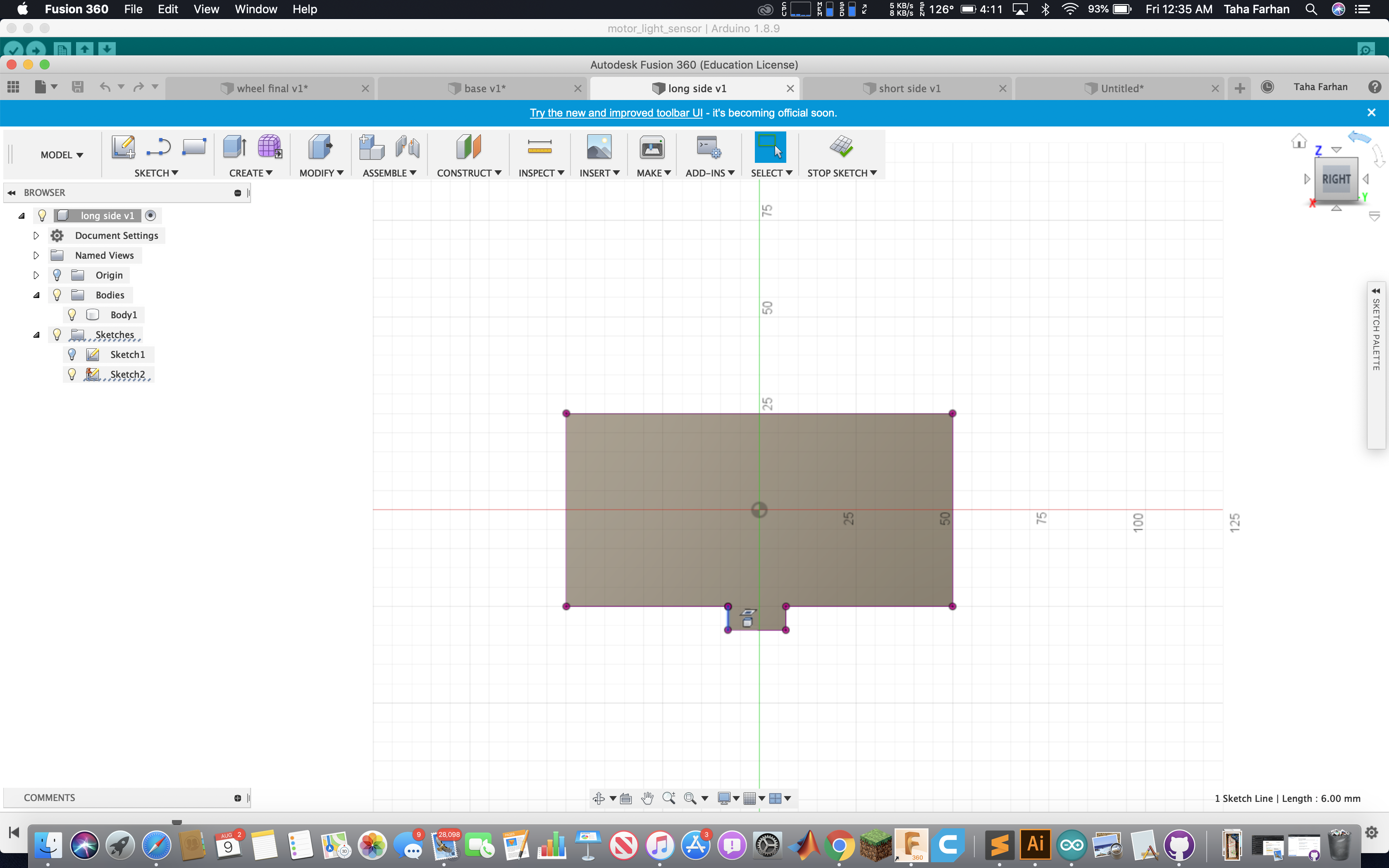Open the MODIFY dropdown menu
Image resolution: width=1389 pixels, height=868 pixels.
pos(322,173)
